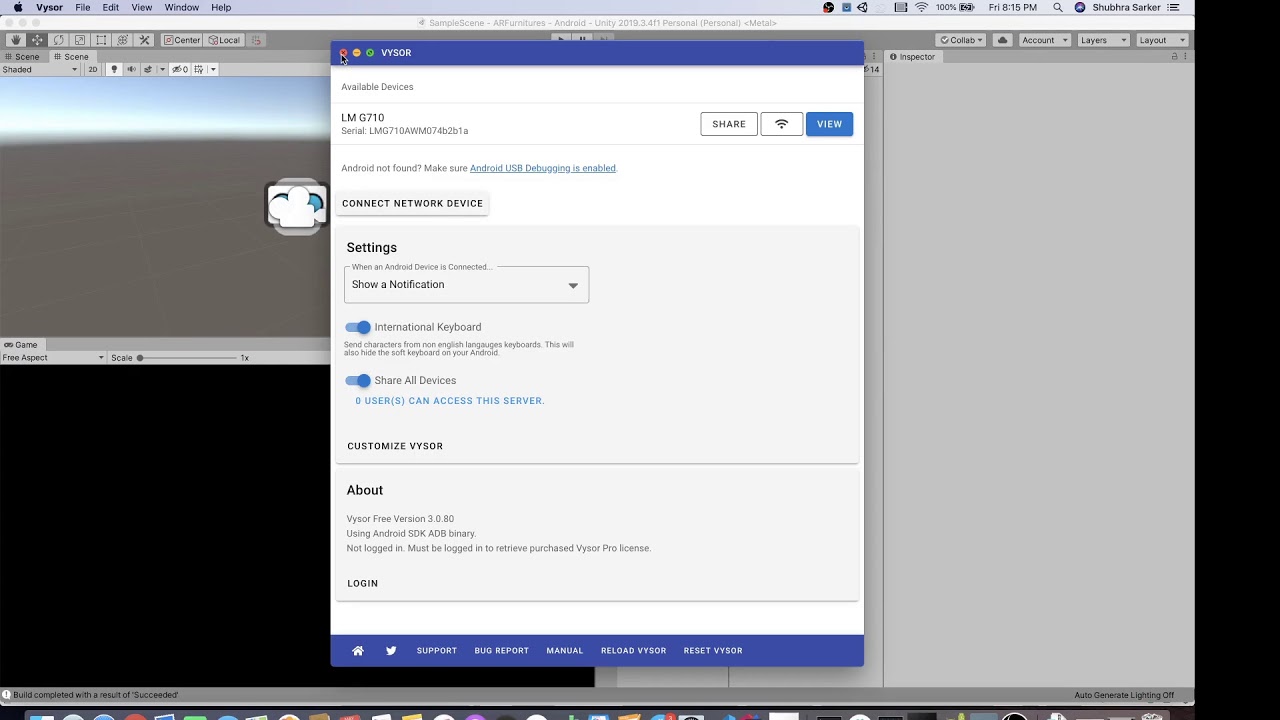Select the Rotate tool in Unity toolbar

[x=58, y=40]
